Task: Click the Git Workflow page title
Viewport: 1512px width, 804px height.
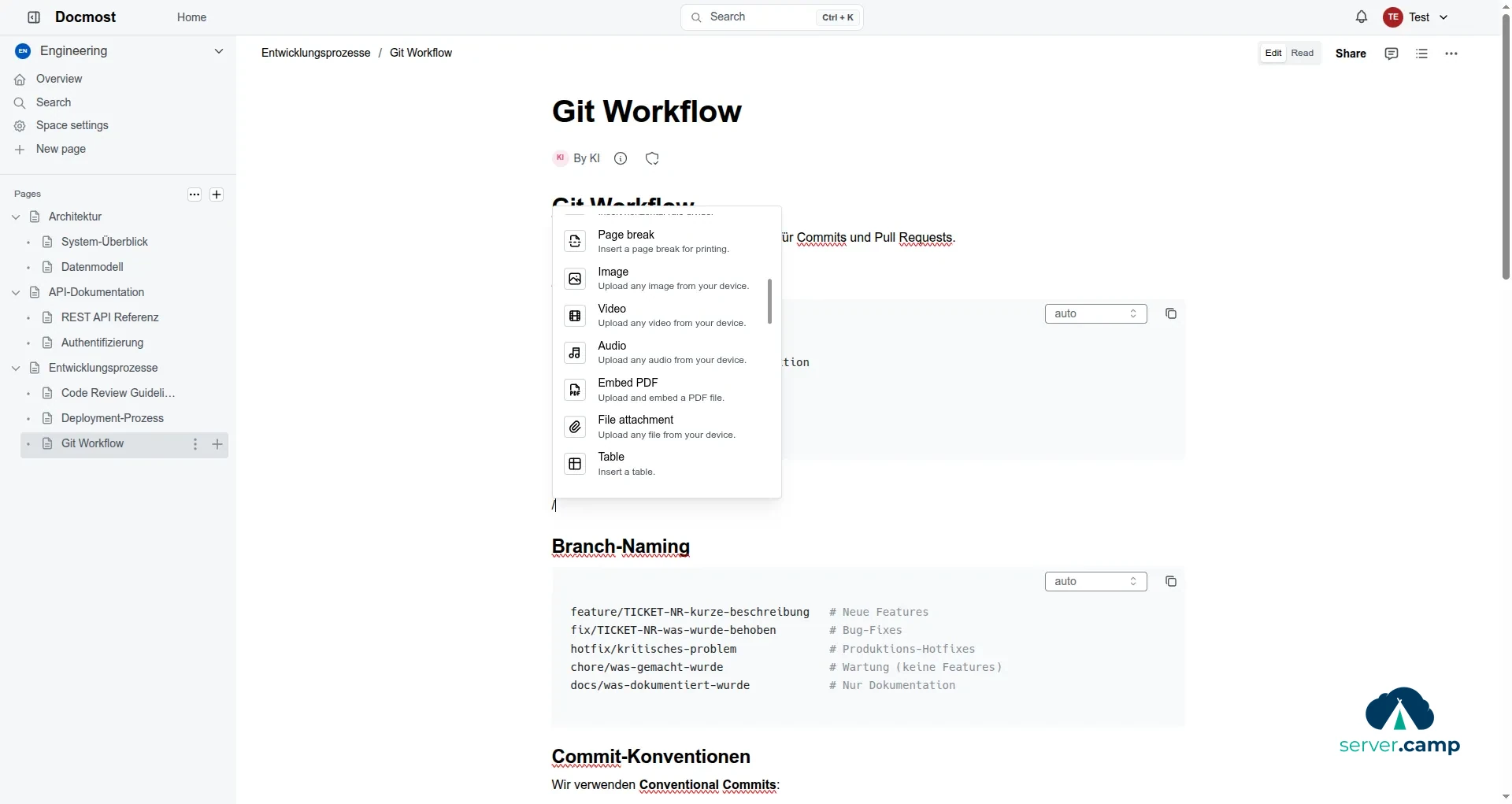Action: (x=647, y=111)
